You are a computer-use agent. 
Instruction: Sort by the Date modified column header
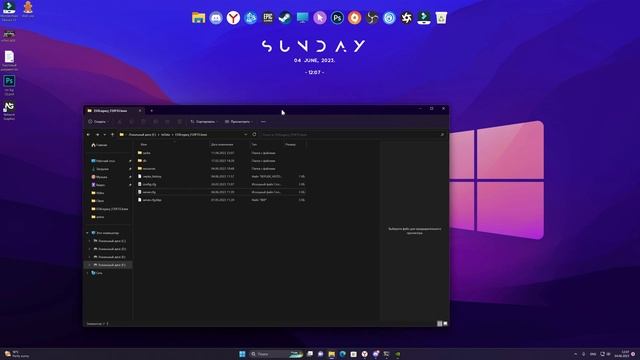[222, 144]
